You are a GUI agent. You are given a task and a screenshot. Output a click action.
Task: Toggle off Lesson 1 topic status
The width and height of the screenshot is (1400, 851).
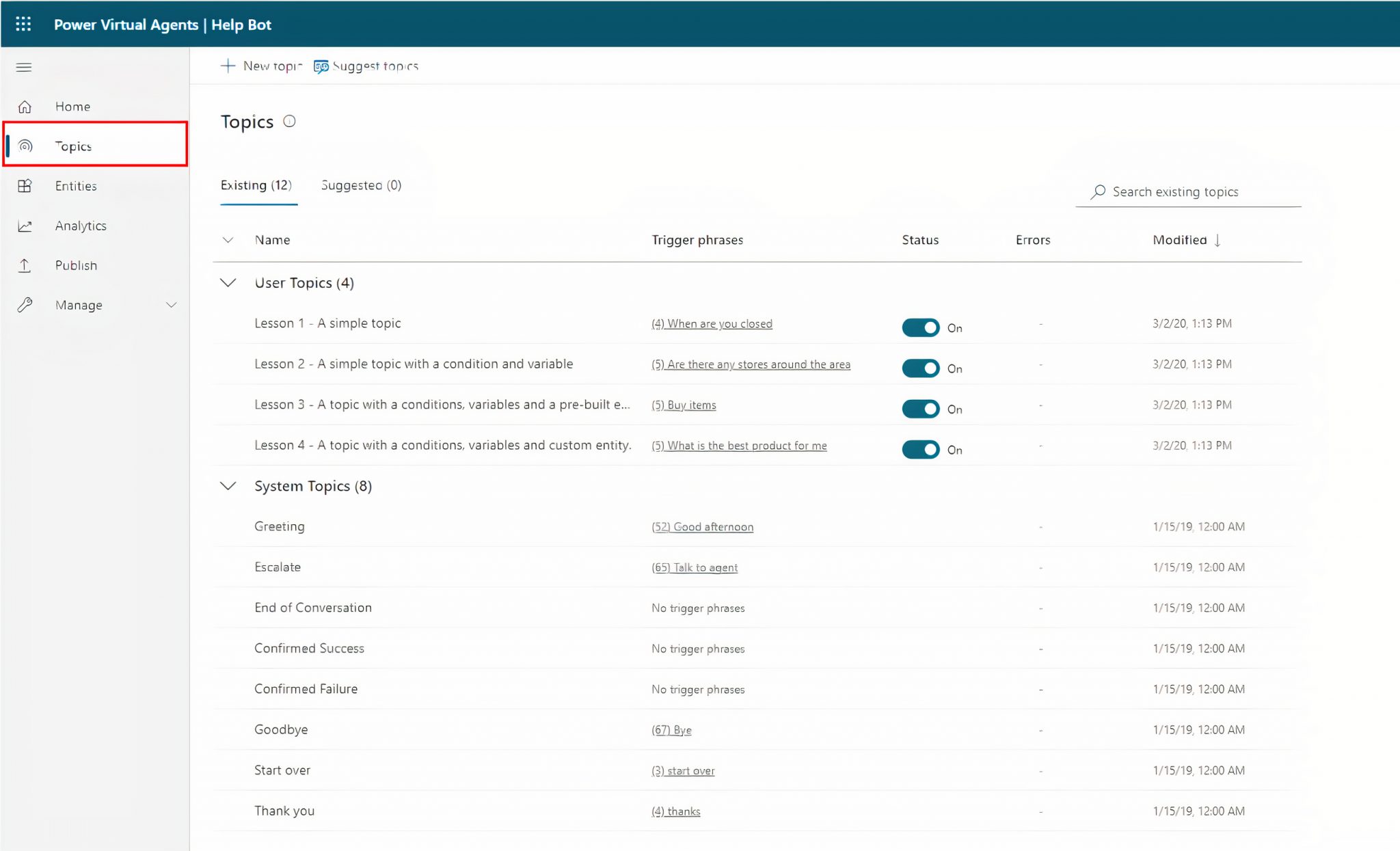921,327
